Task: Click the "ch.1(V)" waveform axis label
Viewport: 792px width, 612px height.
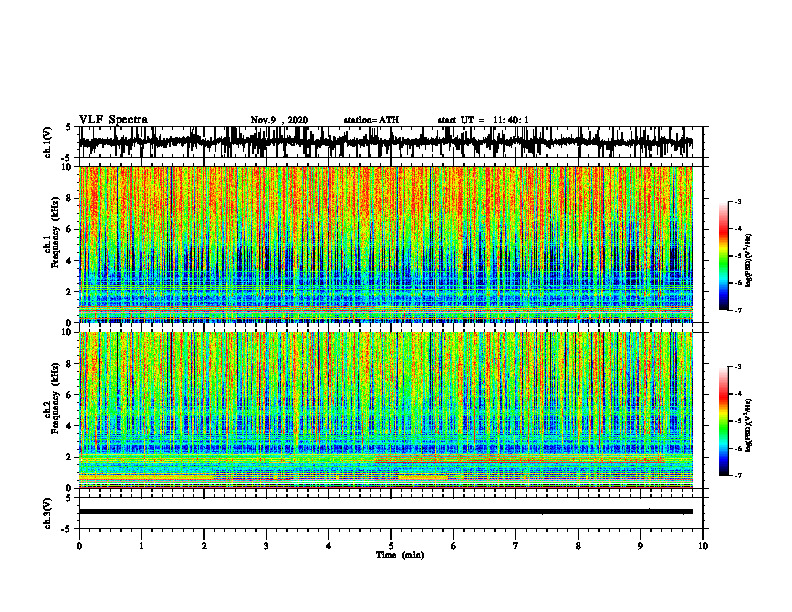Action: pos(48,142)
